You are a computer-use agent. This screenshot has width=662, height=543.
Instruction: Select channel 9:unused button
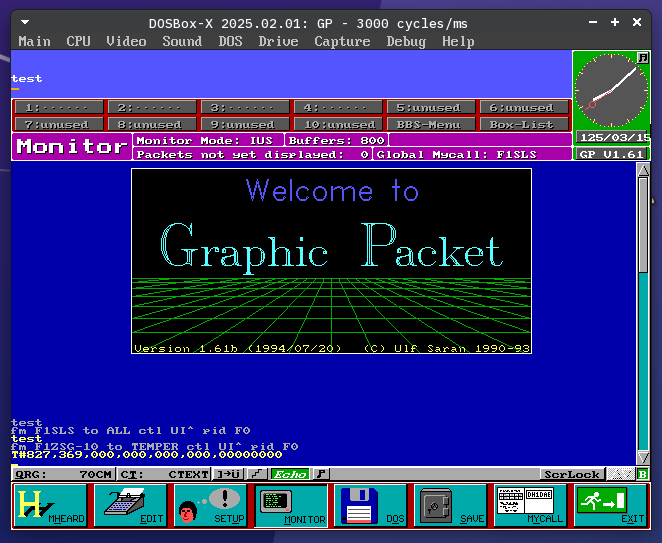click(245, 124)
